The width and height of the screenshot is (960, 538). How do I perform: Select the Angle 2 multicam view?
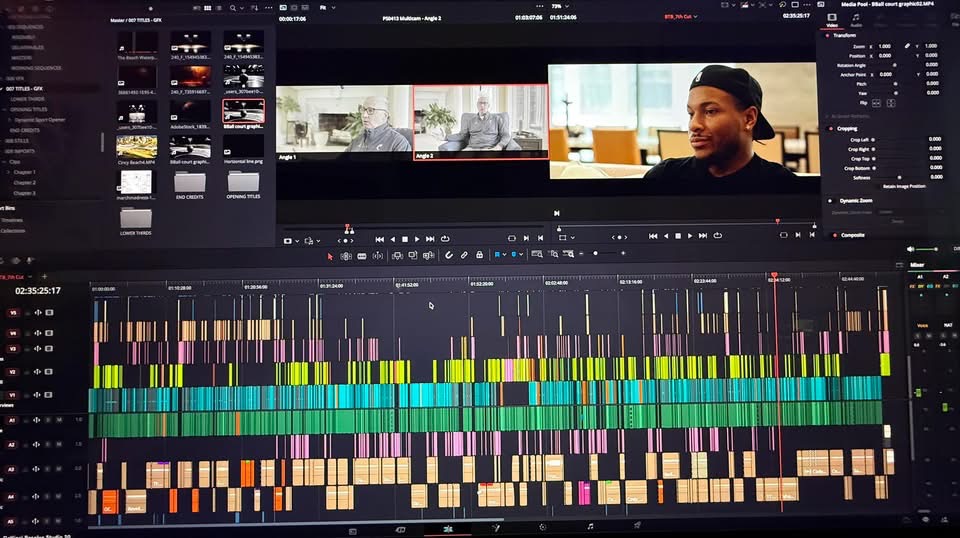[x=481, y=122]
